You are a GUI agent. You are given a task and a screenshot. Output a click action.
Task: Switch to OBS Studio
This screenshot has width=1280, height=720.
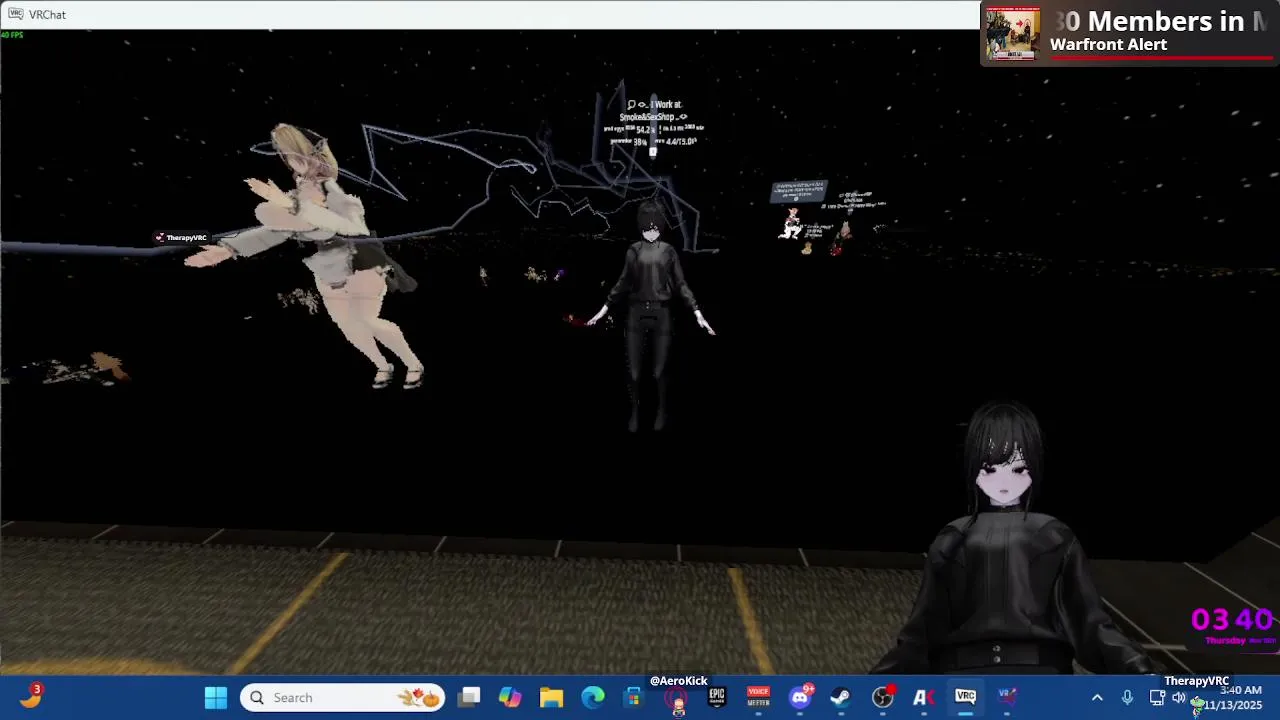[x=882, y=697]
